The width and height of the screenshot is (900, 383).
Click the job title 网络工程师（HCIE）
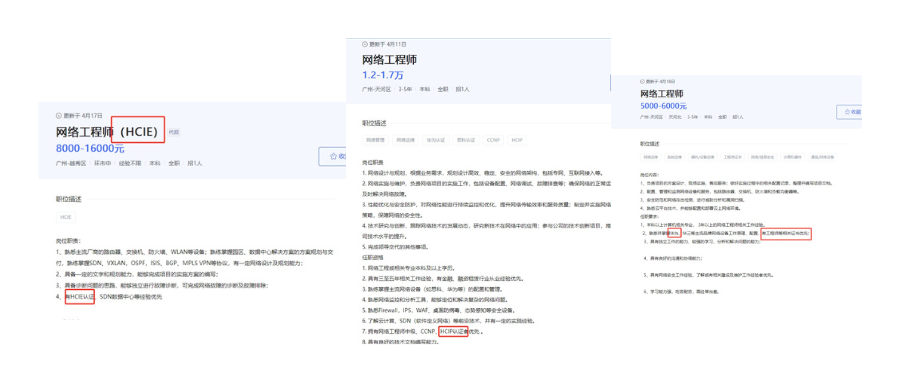coord(107,132)
